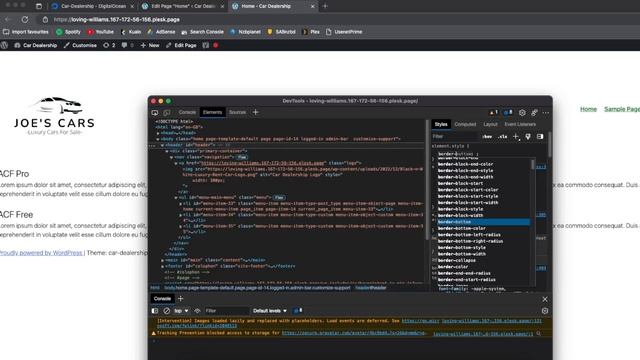Viewport: 640px width, 360px height.
Task: Switch to the Console tab in DevTools
Action: [187, 112]
